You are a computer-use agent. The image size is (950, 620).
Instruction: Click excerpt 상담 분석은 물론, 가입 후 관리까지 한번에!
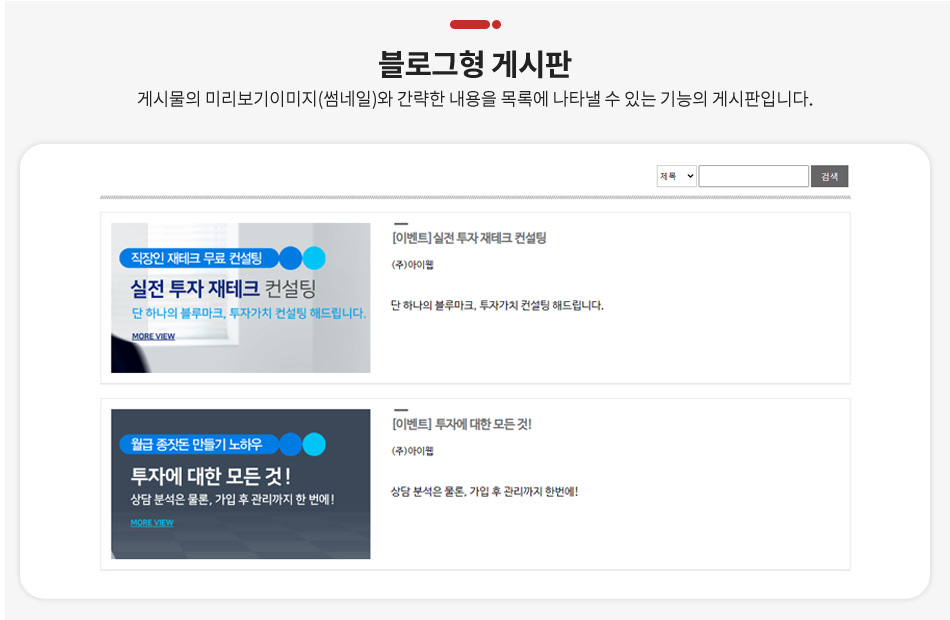coord(484,491)
